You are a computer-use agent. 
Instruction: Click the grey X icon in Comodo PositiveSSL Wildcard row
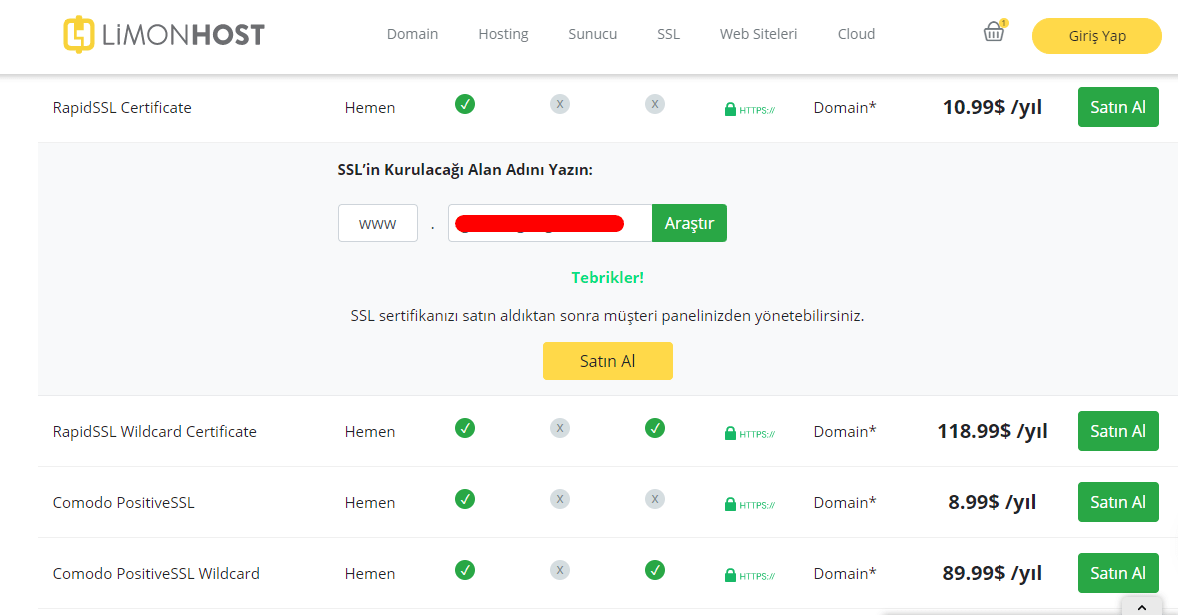(560, 571)
